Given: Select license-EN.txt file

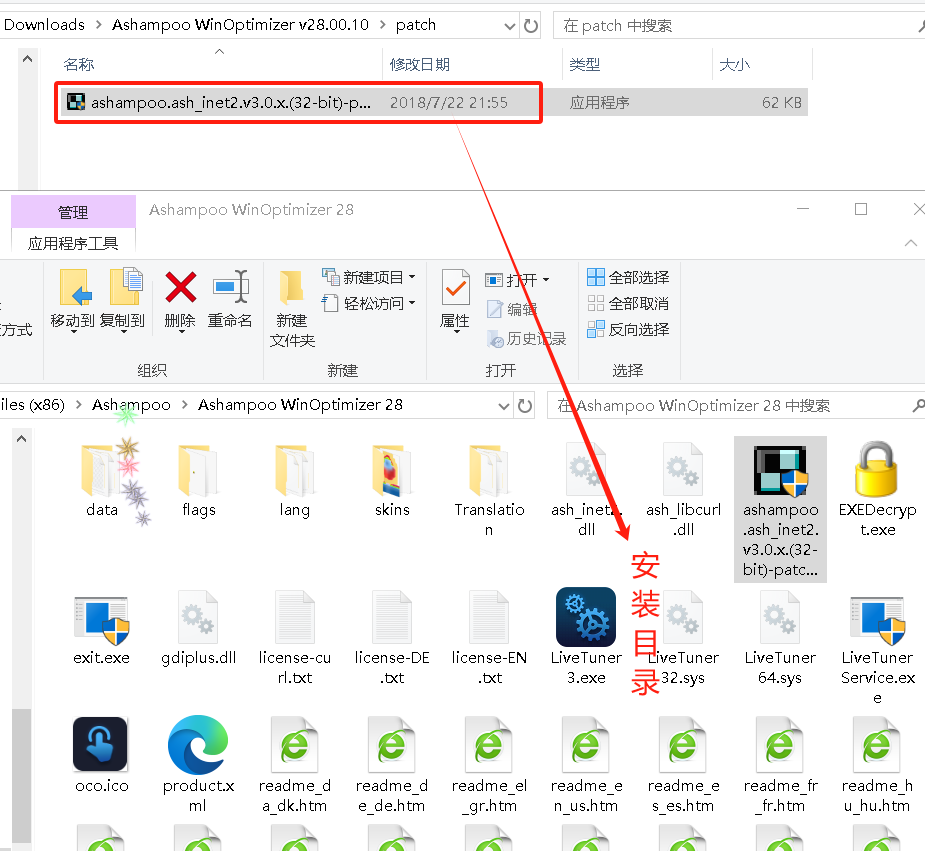Looking at the screenshot, I should [x=489, y=639].
